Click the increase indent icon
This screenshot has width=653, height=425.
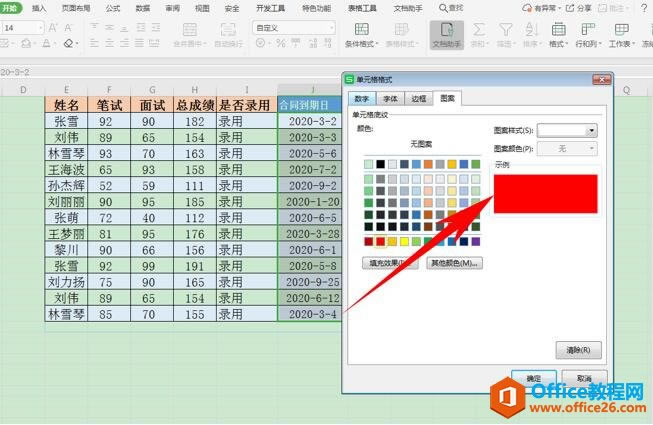[156, 27]
